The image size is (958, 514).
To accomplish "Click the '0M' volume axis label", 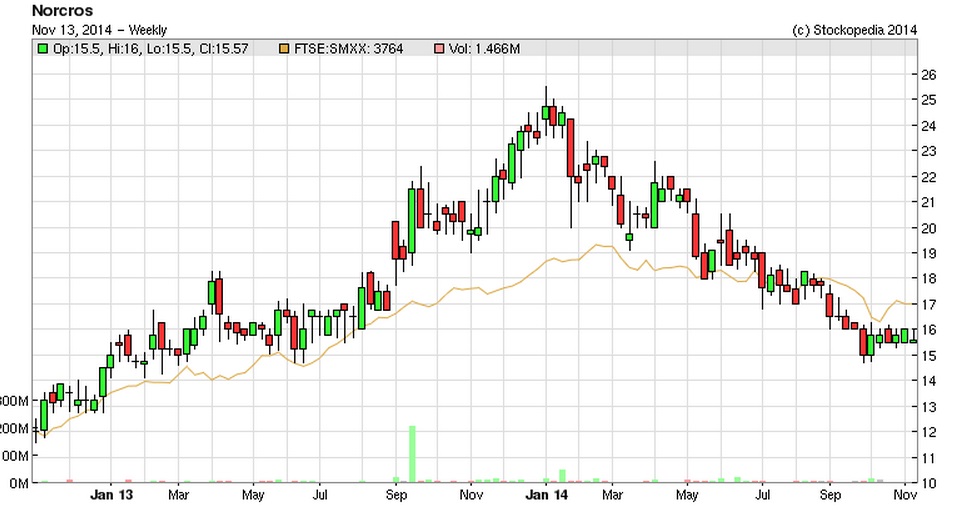I will (x=20, y=483).
